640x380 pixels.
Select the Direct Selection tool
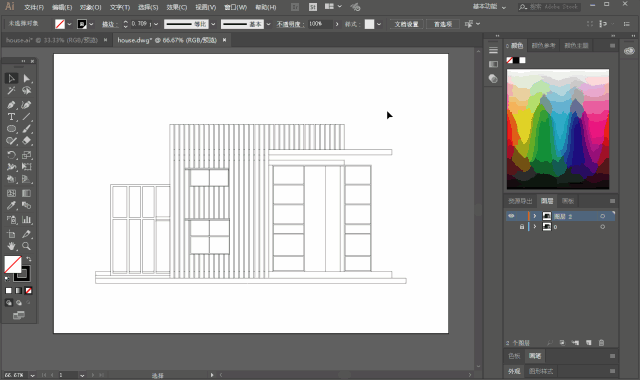tap(27, 78)
